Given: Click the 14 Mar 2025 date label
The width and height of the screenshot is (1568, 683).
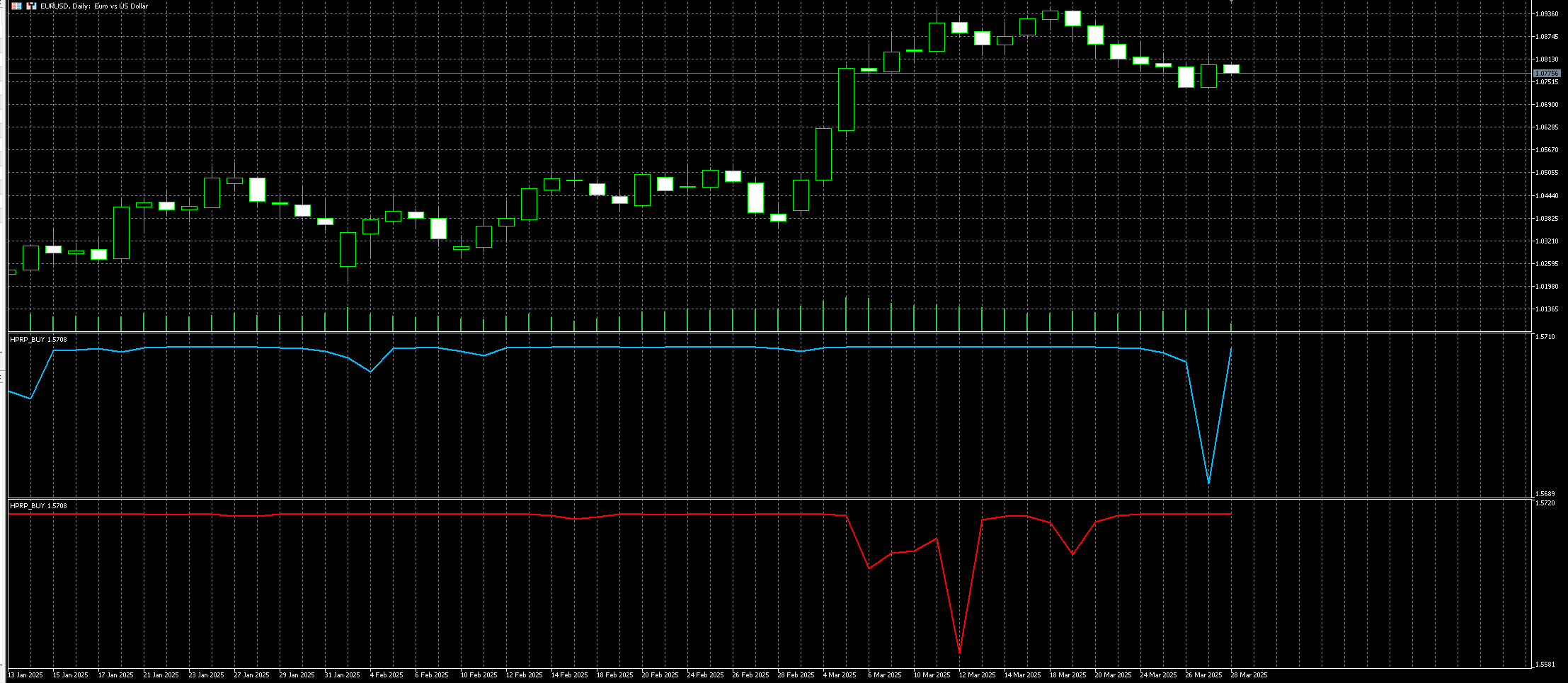Looking at the screenshot, I should (x=1022, y=675).
